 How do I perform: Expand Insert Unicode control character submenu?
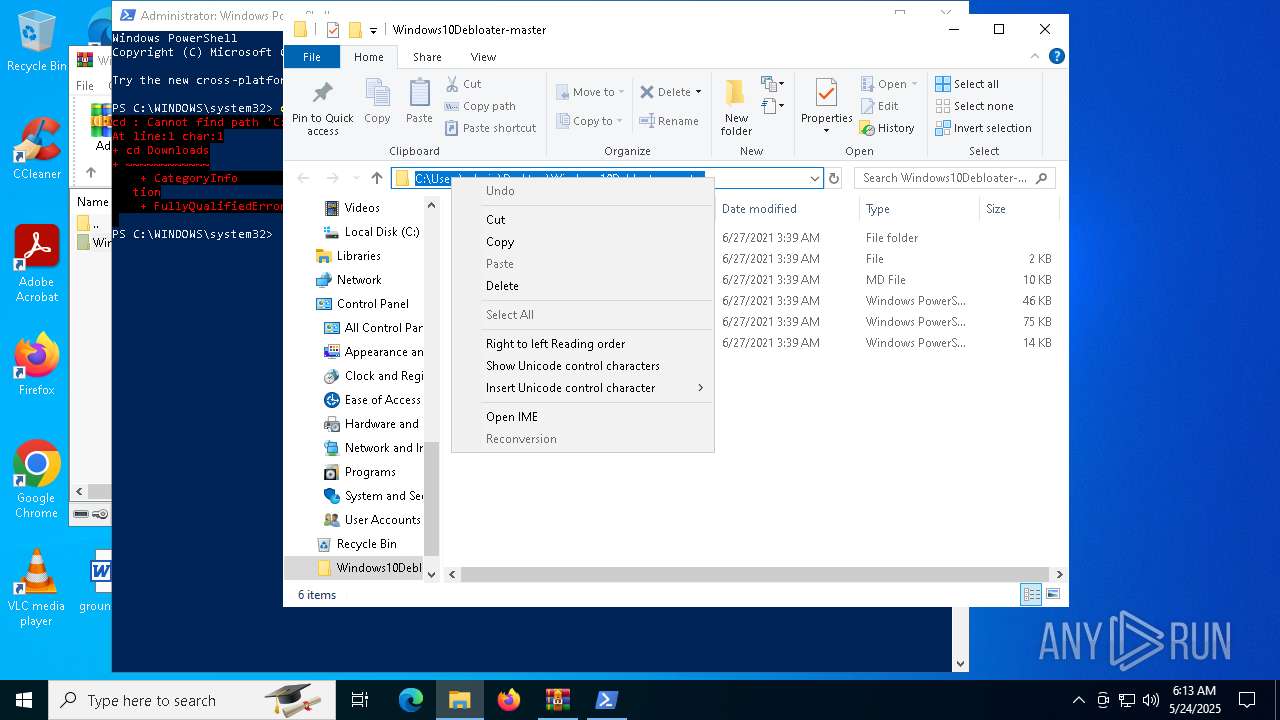point(583,388)
